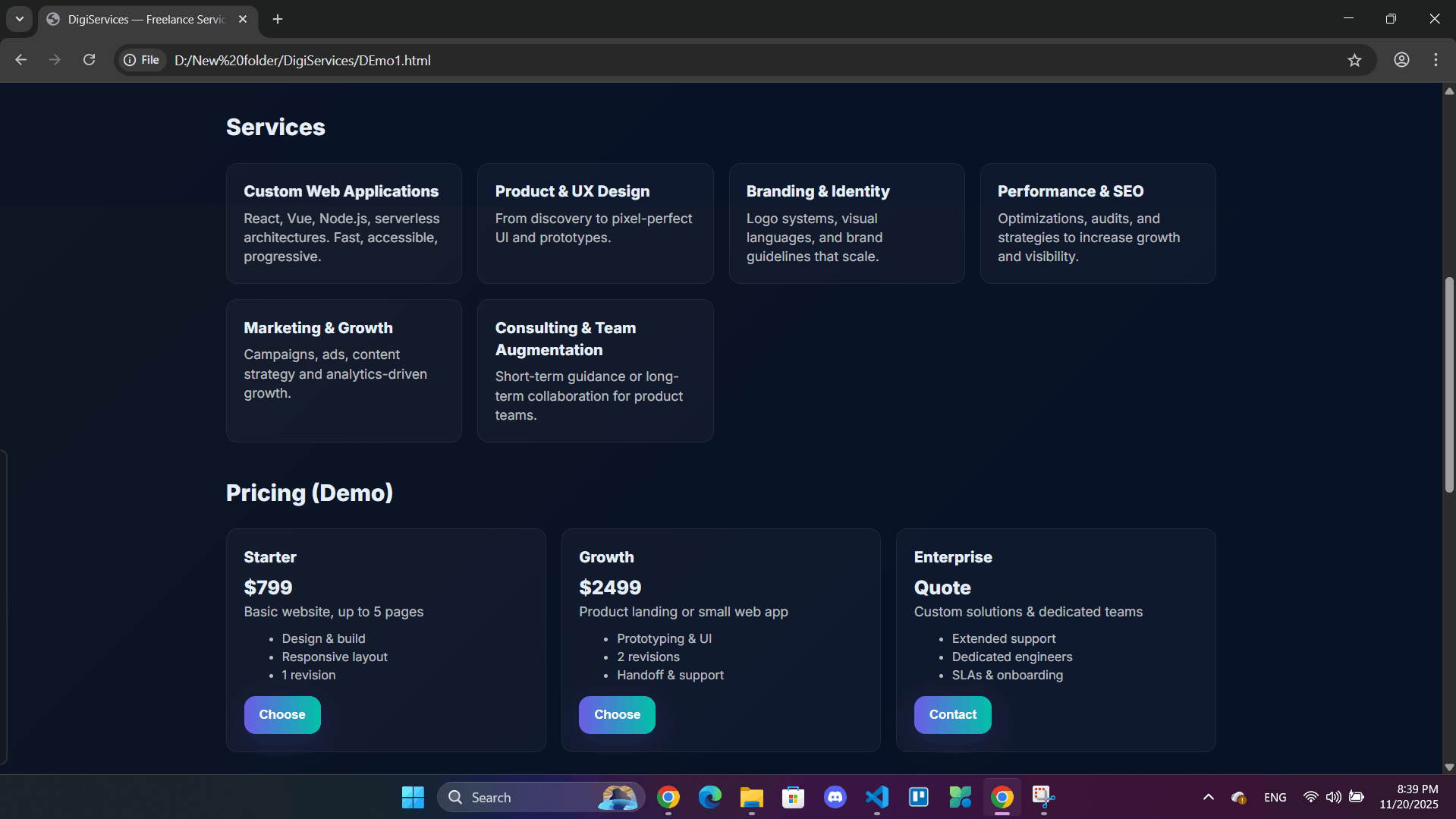The image size is (1456, 819).
Task: Click the File site info chip
Action: pos(142,60)
